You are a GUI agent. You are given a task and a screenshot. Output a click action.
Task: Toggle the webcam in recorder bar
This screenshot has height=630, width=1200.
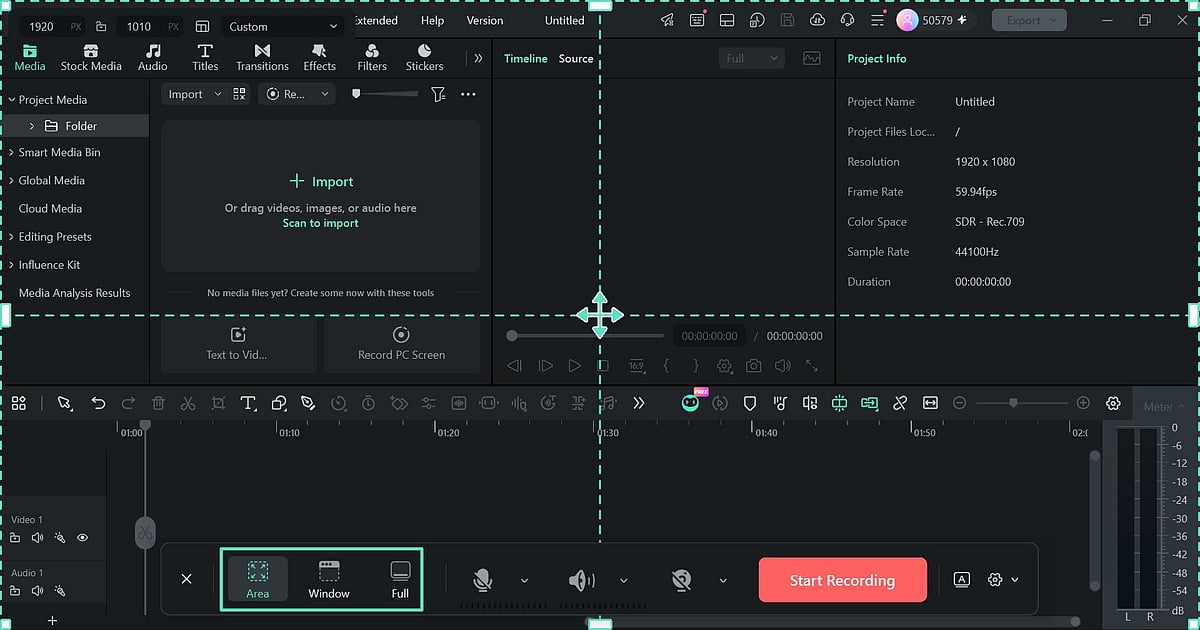tap(682, 579)
